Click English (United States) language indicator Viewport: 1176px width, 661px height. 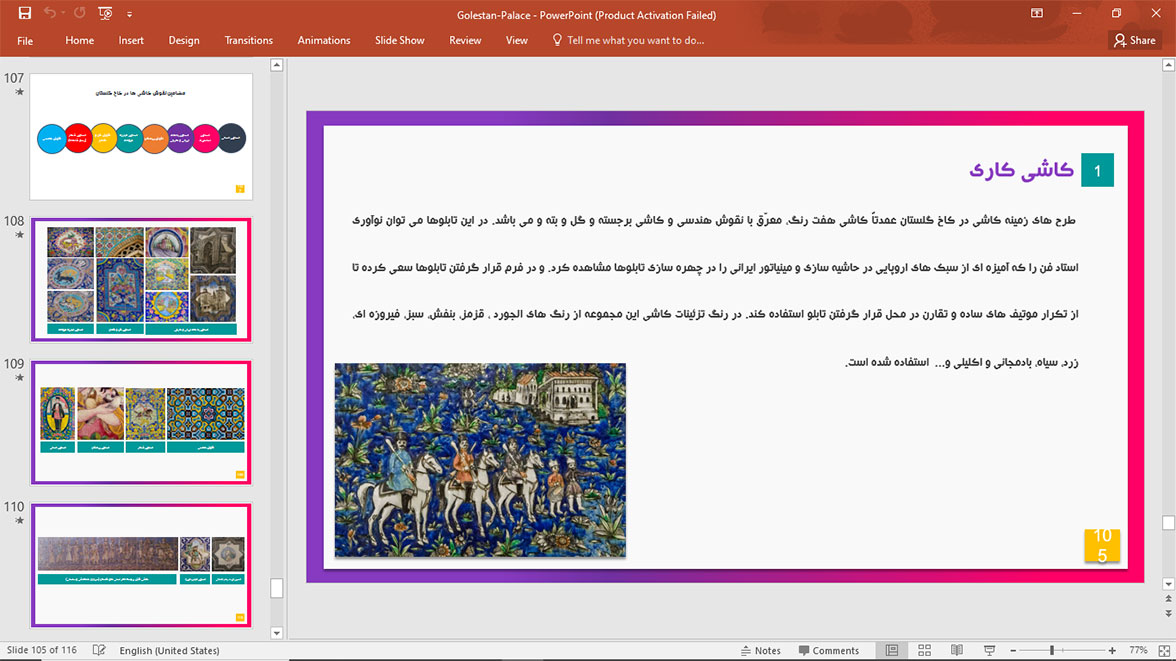click(170, 650)
